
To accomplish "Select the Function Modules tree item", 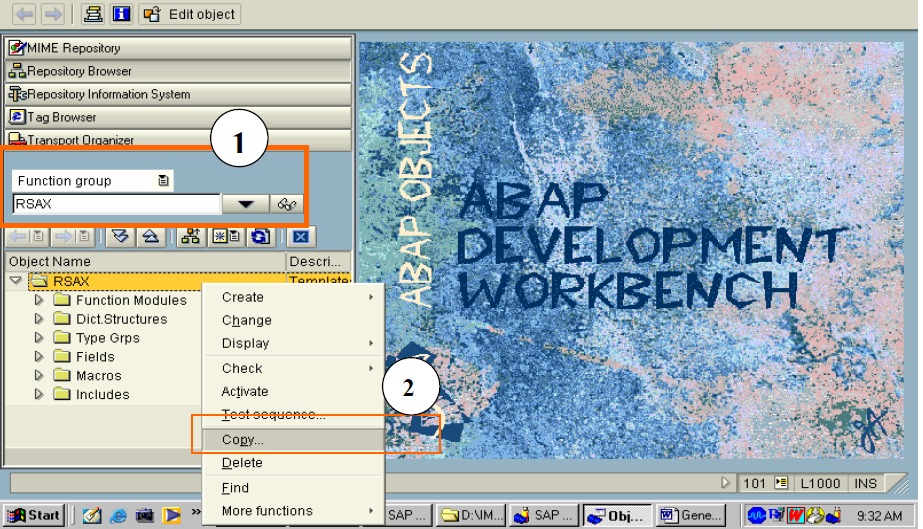I will click(x=131, y=300).
